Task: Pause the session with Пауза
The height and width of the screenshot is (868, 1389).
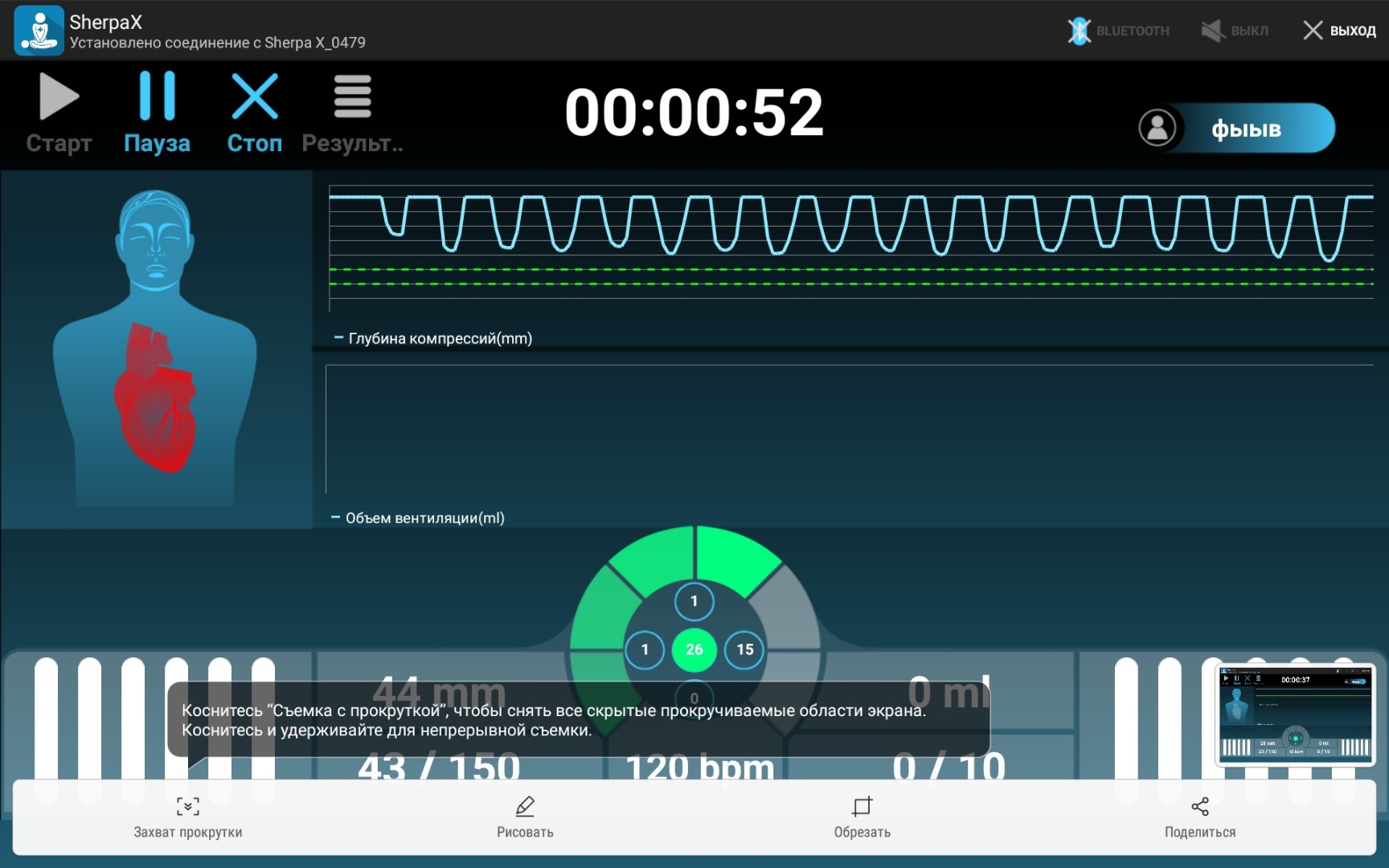Action: coord(157,113)
